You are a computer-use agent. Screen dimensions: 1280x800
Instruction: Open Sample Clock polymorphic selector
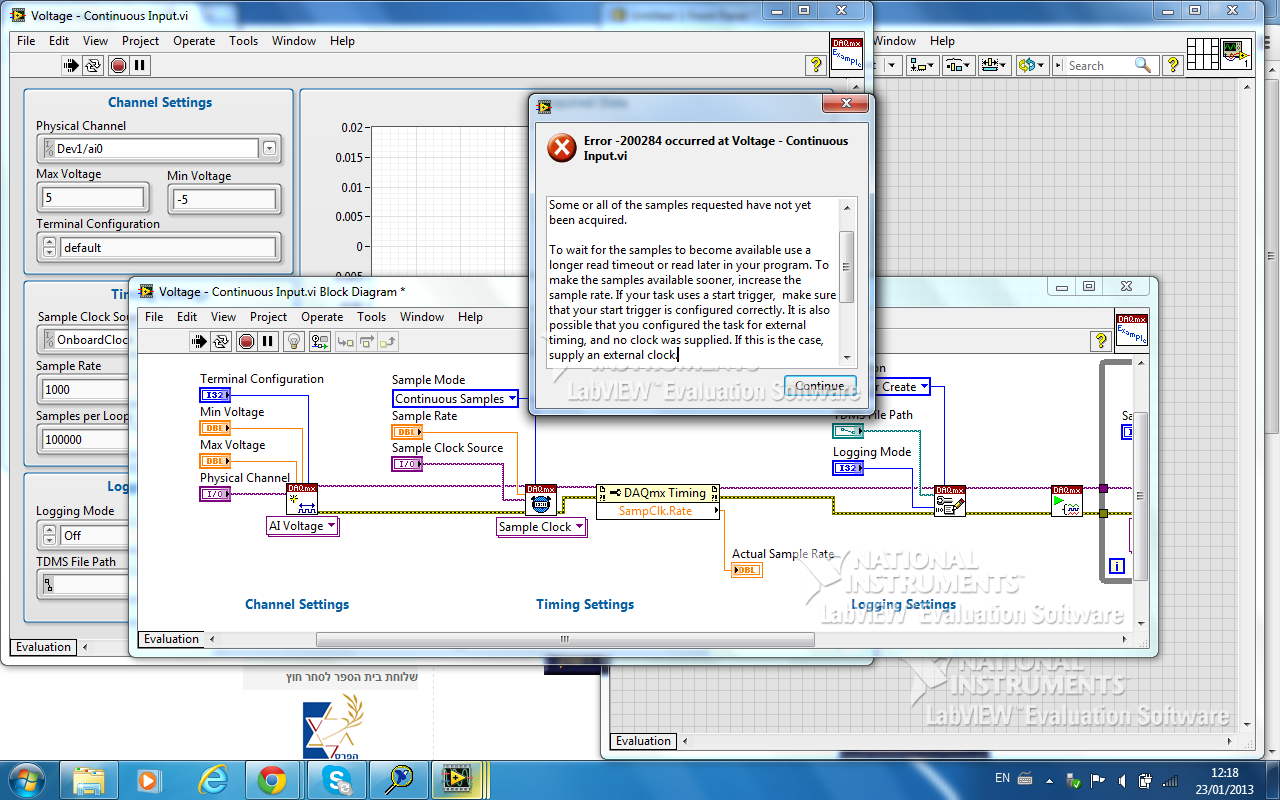542,527
